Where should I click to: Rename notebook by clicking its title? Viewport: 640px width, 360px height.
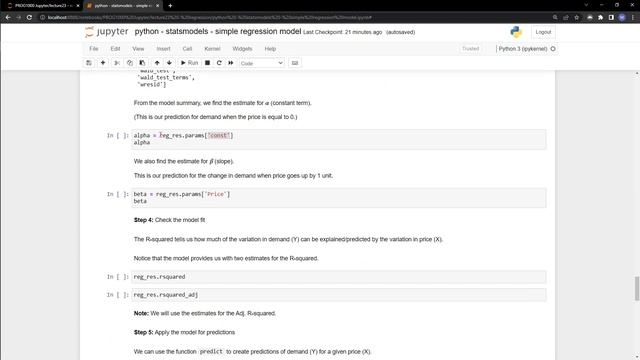[x=218, y=31]
